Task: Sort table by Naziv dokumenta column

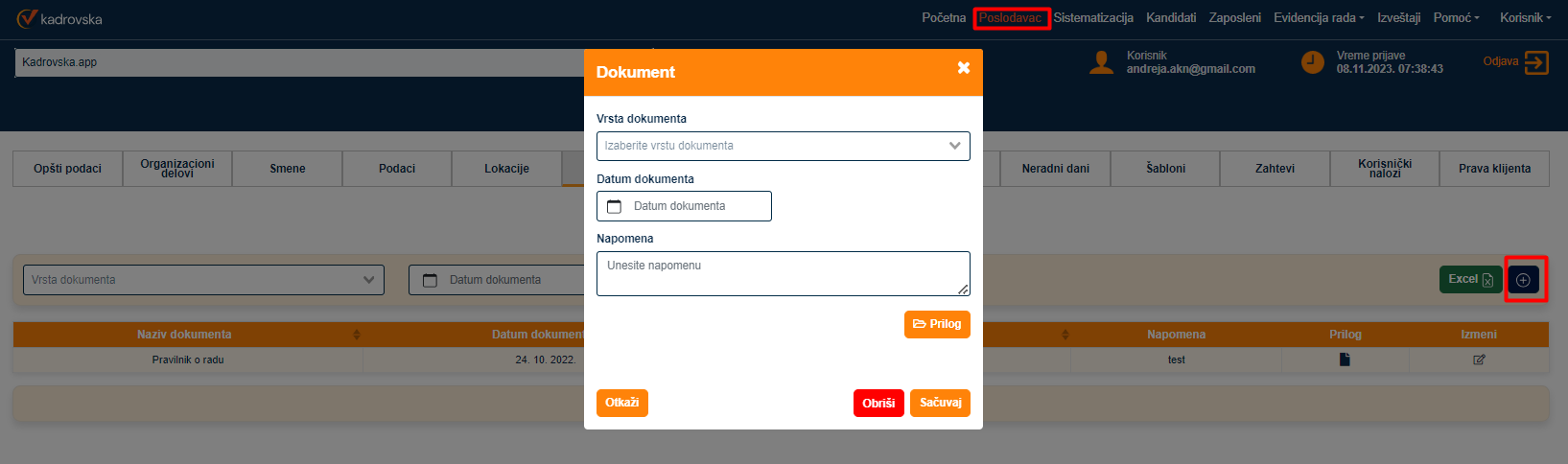Action: [184, 335]
